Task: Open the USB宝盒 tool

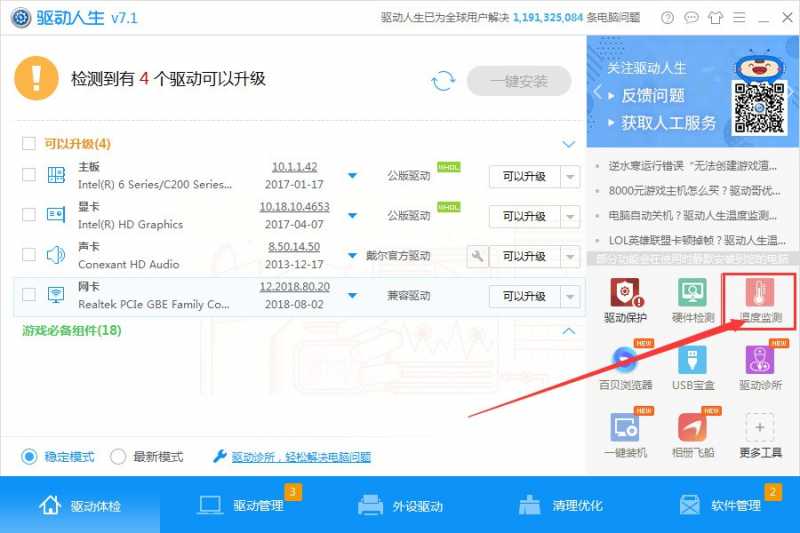Action: [x=692, y=368]
